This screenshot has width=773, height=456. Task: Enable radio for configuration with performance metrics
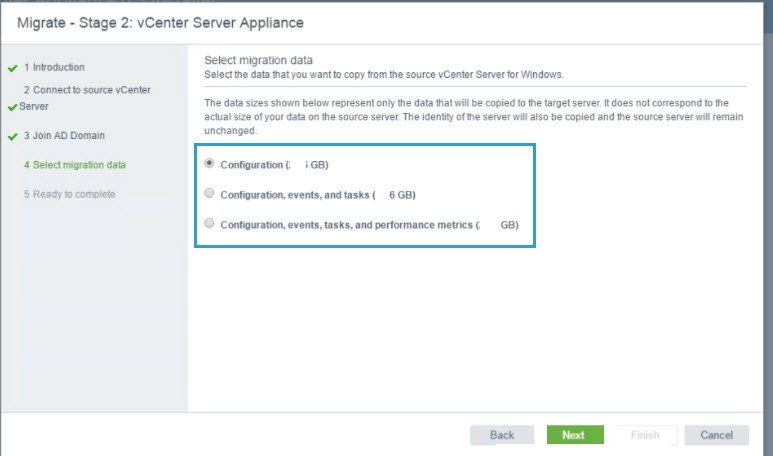(209, 223)
